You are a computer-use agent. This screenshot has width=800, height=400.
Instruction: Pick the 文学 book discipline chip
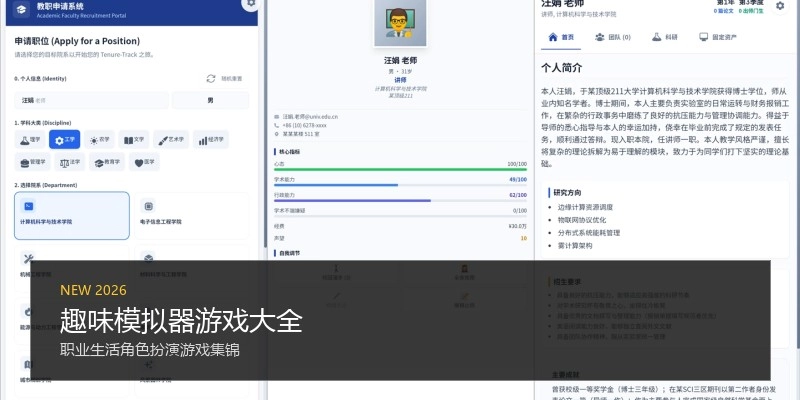(134, 139)
